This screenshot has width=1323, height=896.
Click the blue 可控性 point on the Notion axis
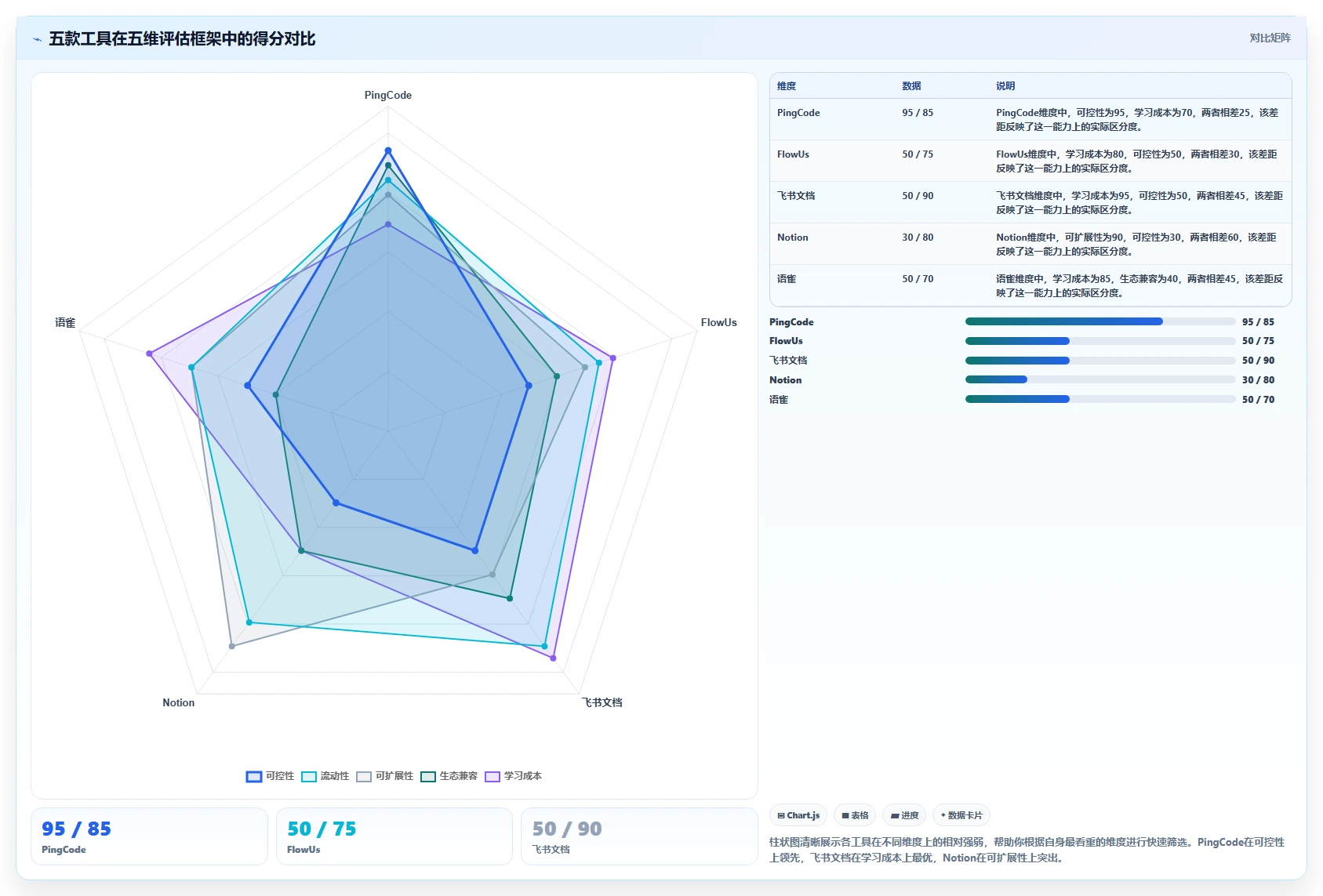[336, 503]
